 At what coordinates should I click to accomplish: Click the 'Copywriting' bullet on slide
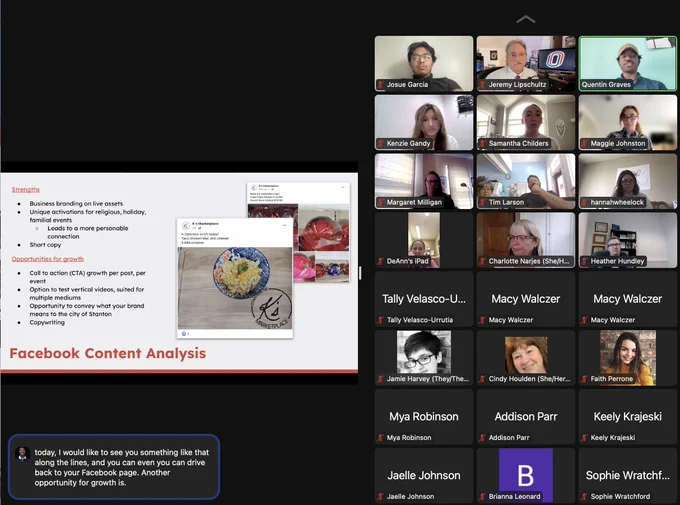click(47, 322)
